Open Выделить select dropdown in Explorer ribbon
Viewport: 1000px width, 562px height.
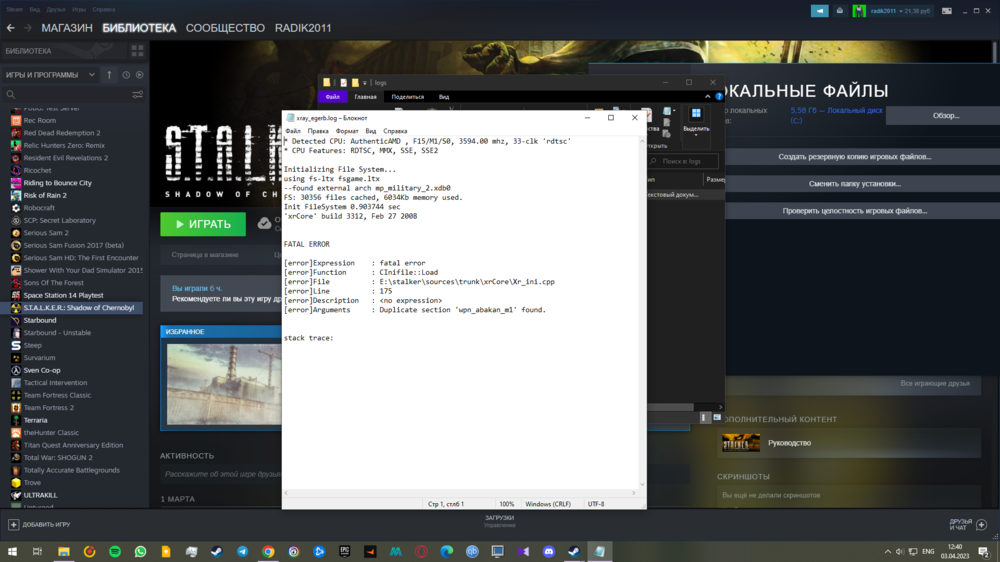click(696, 121)
